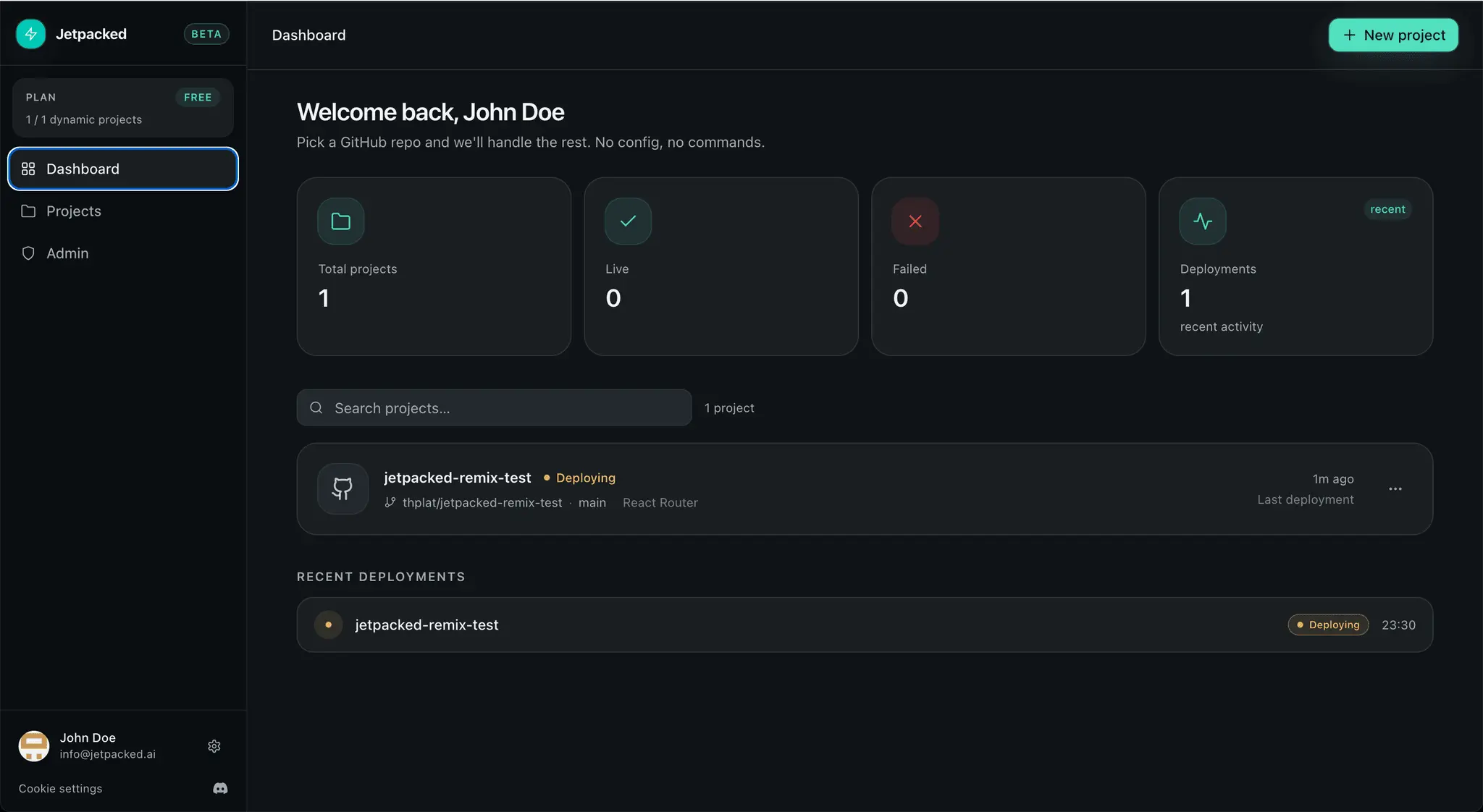Click the orange status dot in recent deployment
The width and height of the screenshot is (1483, 812).
point(328,625)
